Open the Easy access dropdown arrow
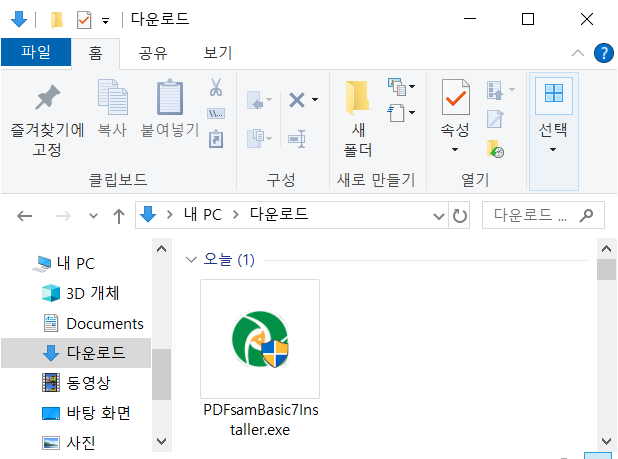The height and width of the screenshot is (459, 618). tap(412, 113)
